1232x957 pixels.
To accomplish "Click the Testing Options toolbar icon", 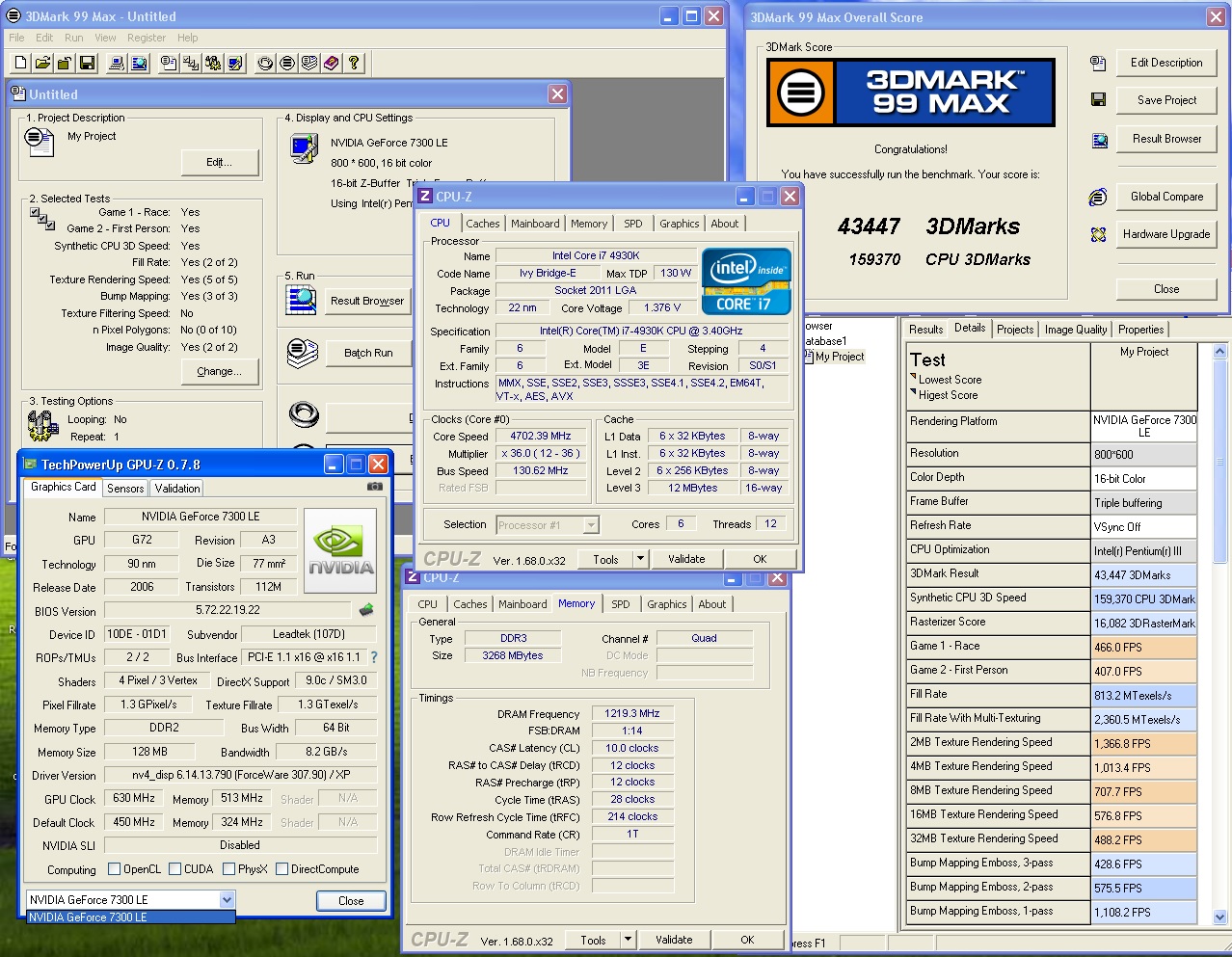I will [x=213, y=63].
